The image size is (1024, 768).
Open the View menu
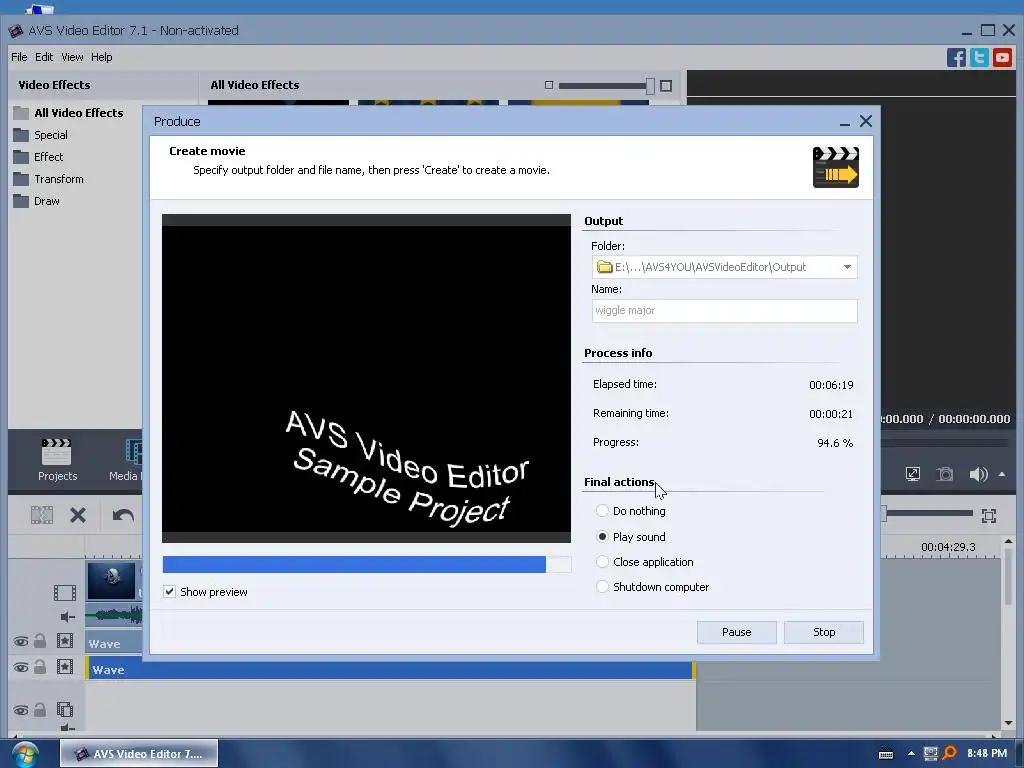coord(72,57)
